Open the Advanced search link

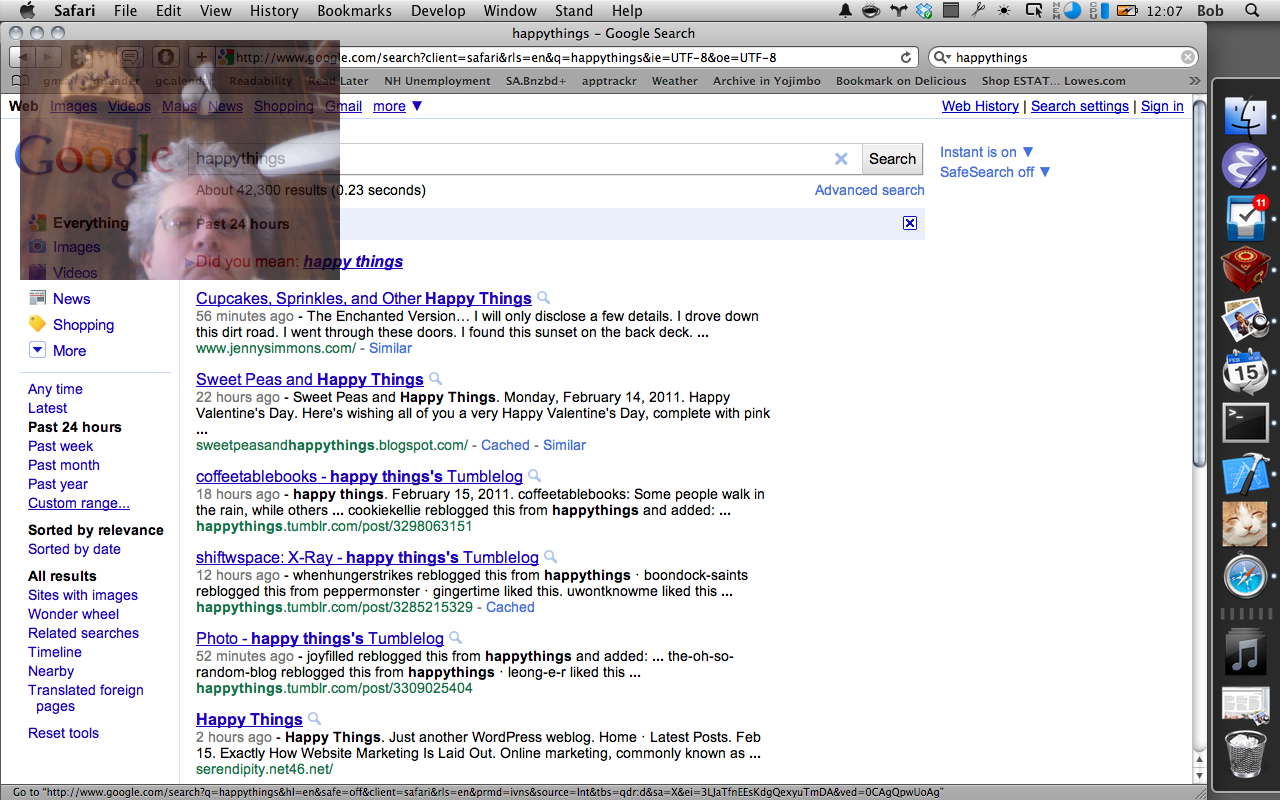[x=869, y=190]
